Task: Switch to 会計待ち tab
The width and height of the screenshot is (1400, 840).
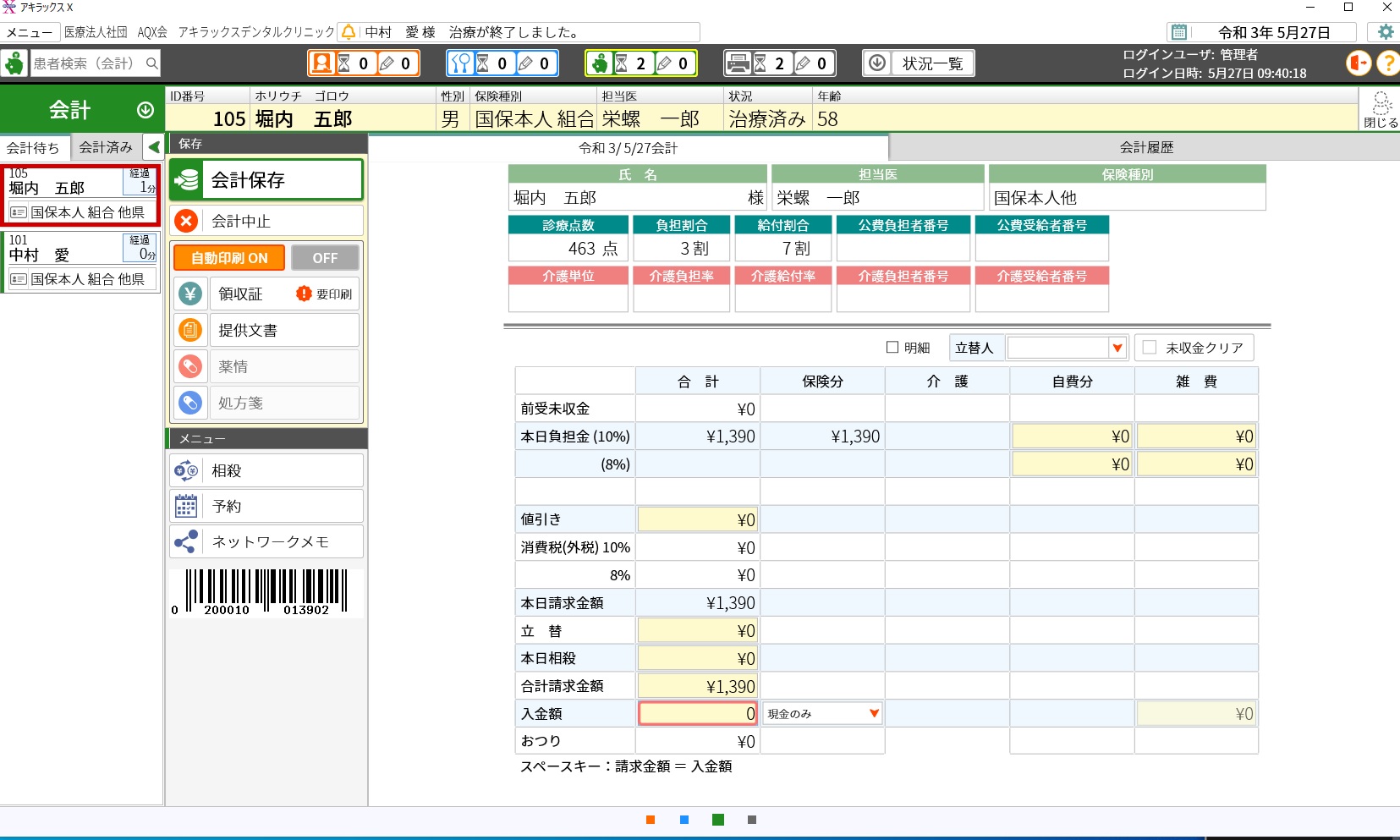Action: coord(34,147)
